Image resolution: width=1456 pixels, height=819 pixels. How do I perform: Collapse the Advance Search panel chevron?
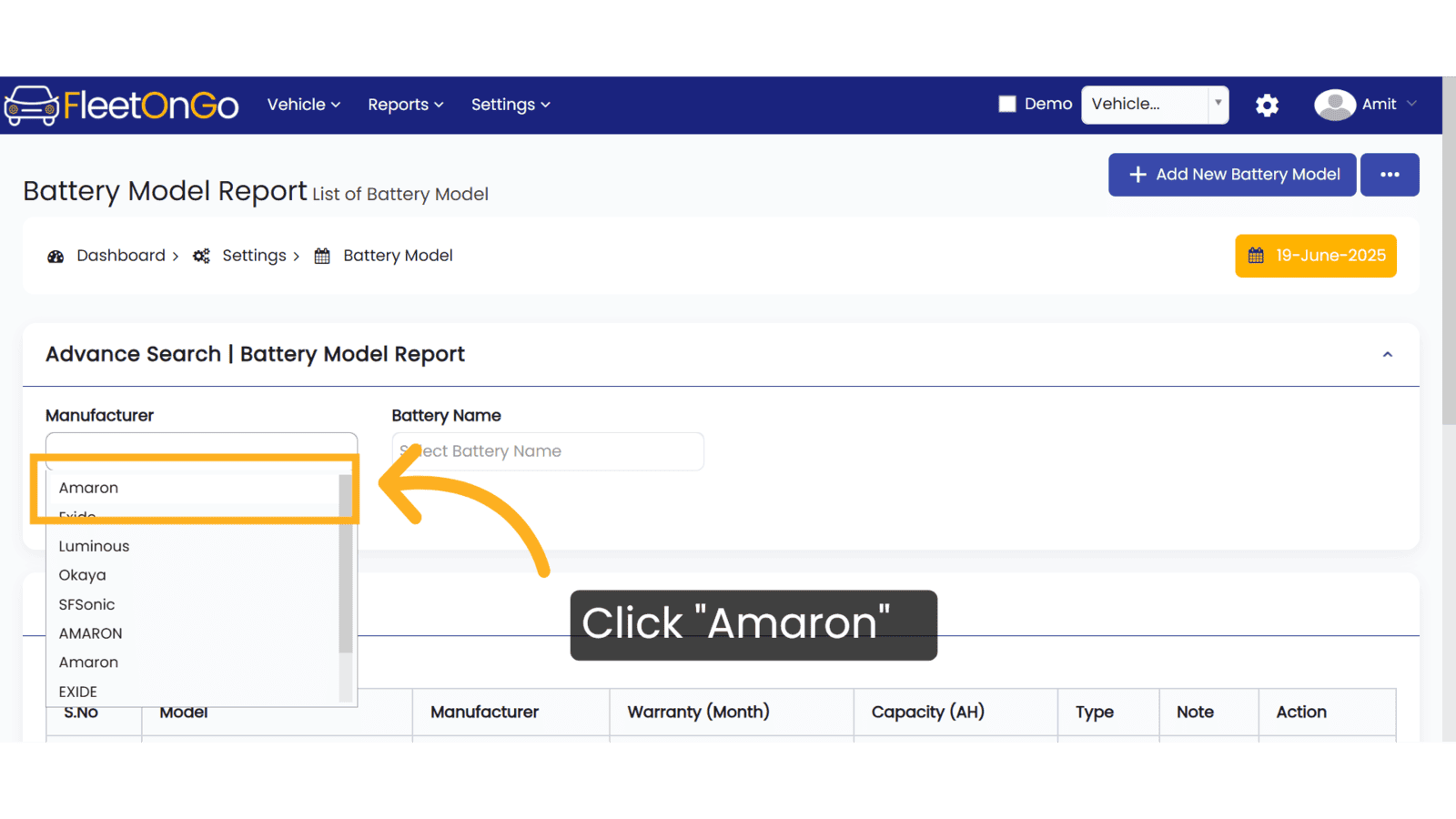click(x=1388, y=355)
